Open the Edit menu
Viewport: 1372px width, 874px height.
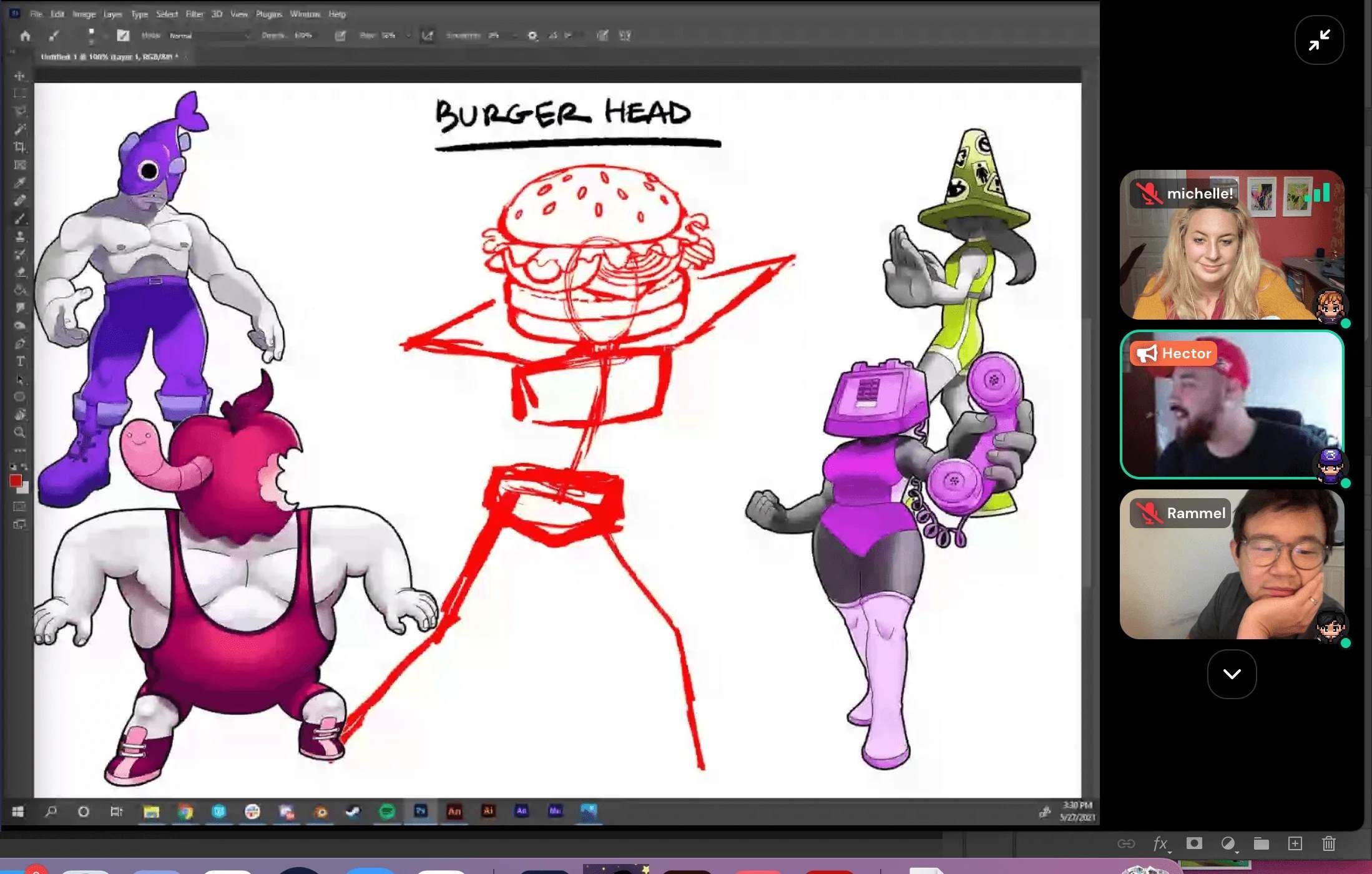tap(57, 14)
